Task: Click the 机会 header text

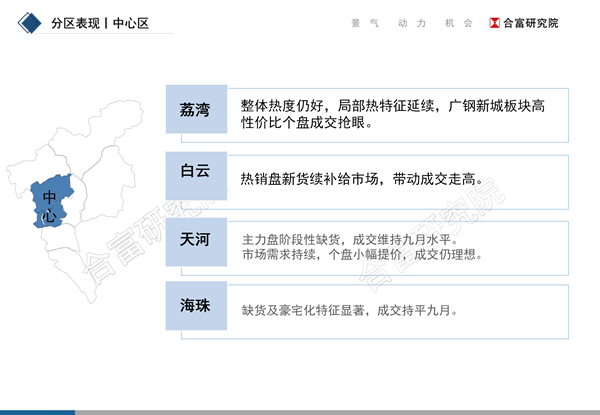Action: pos(458,23)
